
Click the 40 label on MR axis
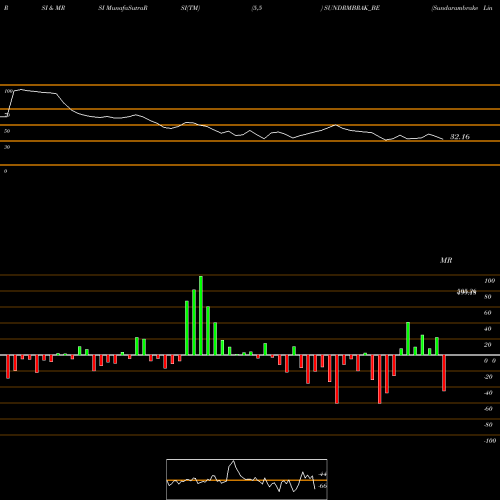pyautogui.click(x=487, y=329)
